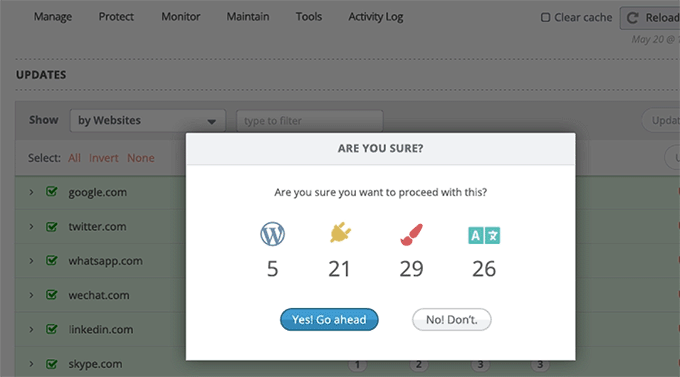This screenshot has height=377, width=680.
Task: Uncheck the skype.com checkbox
Action: coord(52,364)
